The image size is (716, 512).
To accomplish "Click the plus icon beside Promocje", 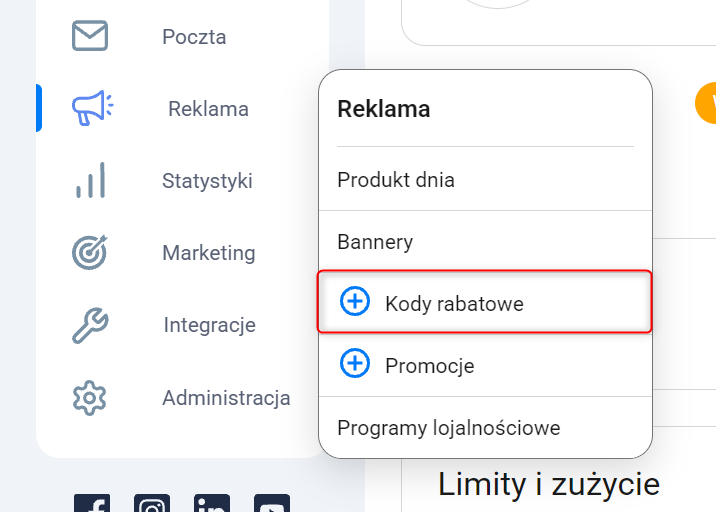I will (355, 364).
